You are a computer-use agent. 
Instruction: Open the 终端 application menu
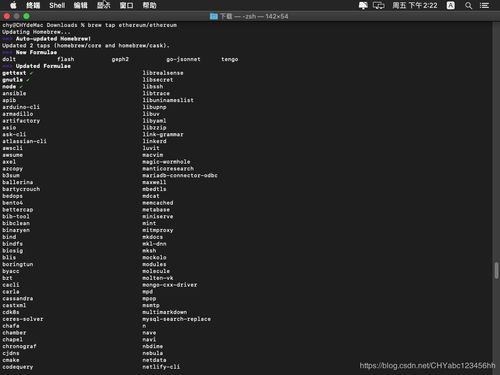pyautogui.click(x=33, y=5)
